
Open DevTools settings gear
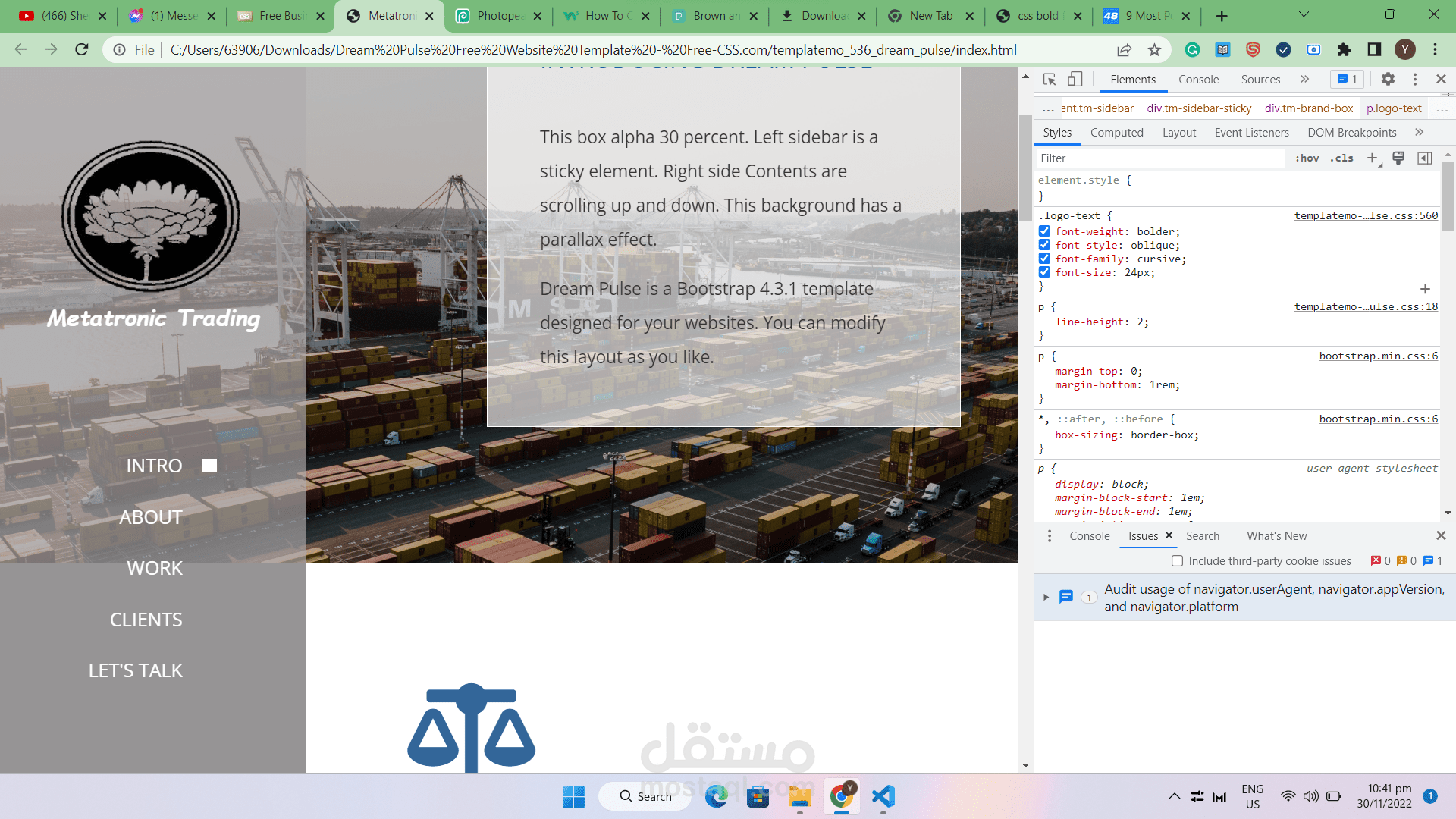(1388, 80)
